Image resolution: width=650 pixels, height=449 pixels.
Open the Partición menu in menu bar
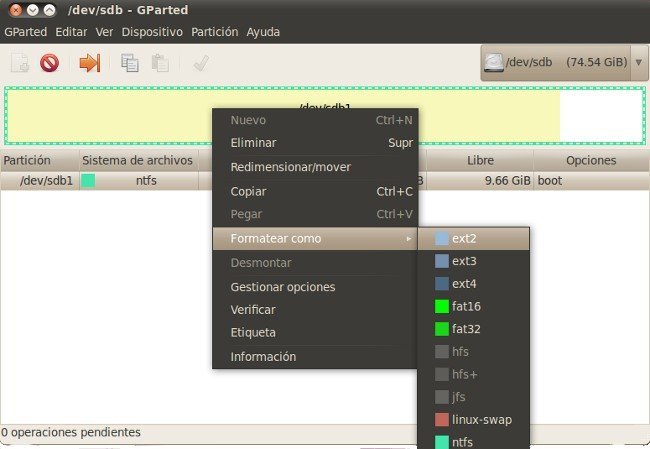click(x=214, y=31)
